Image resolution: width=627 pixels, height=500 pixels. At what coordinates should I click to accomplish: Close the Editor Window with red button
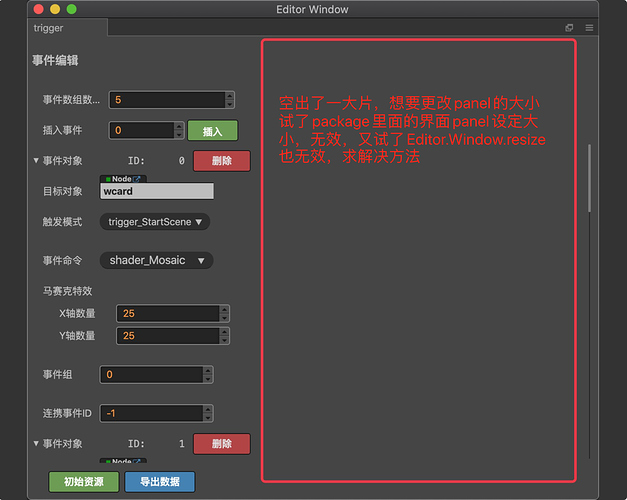pyautogui.click(x=39, y=9)
